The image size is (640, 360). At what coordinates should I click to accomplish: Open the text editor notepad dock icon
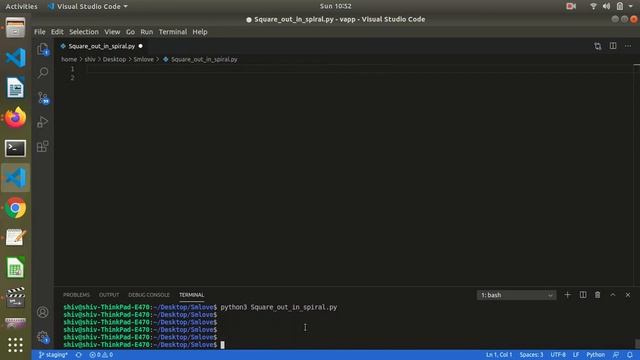(16, 238)
